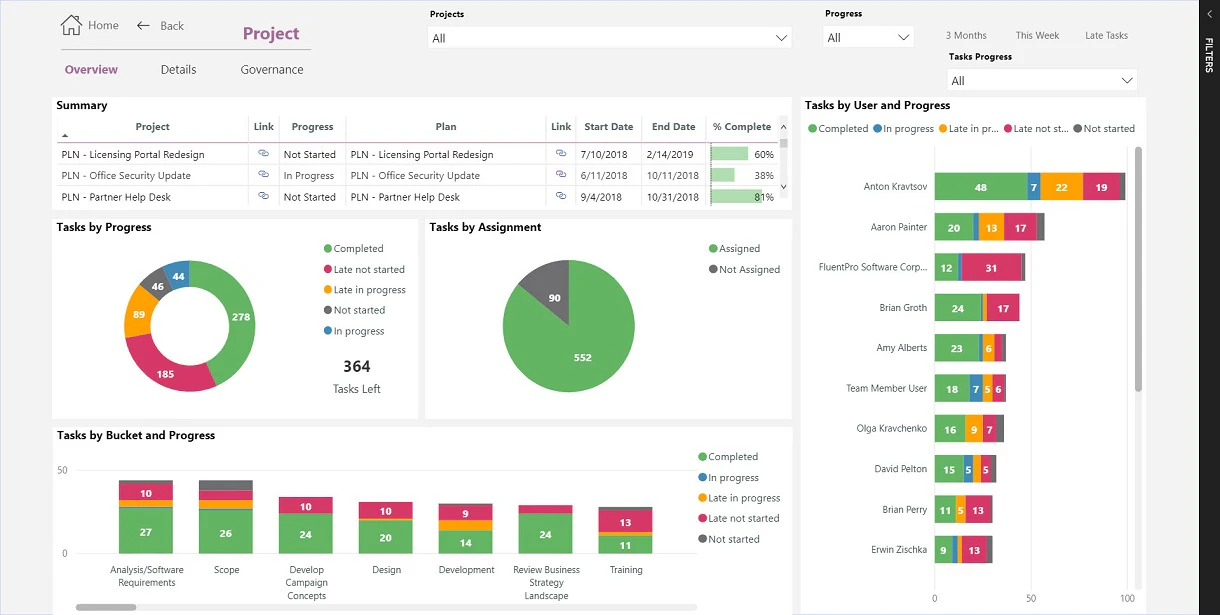Click Completed legend in Tasks by User chart
Image resolution: width=1220 pixels, height=615 pixels.
pos(838,128)
